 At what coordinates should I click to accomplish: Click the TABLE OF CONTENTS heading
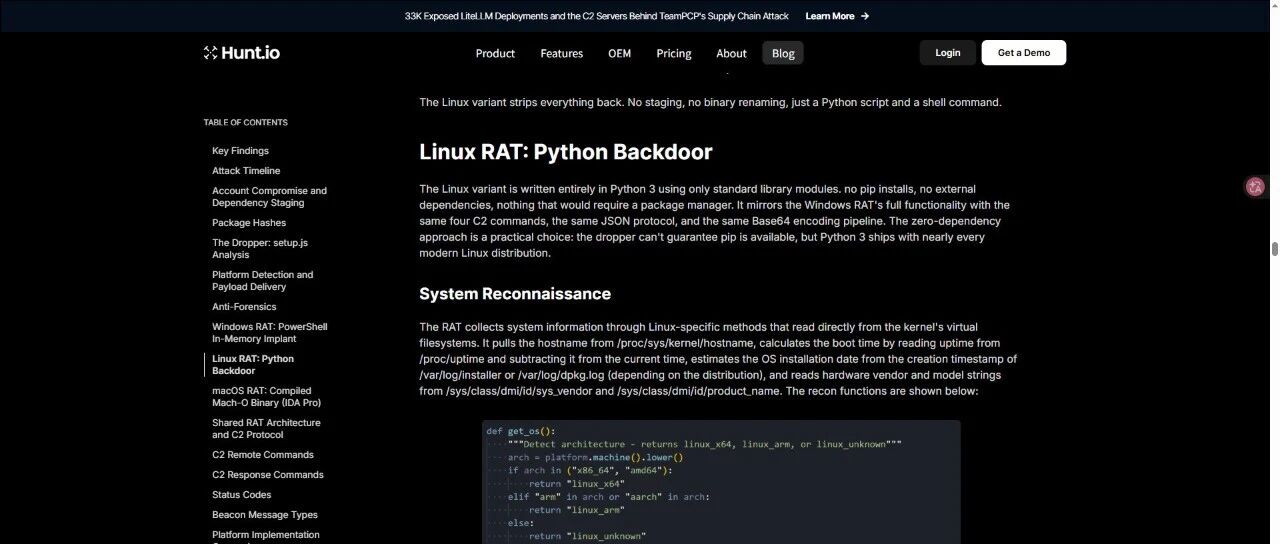coord(245,122)
